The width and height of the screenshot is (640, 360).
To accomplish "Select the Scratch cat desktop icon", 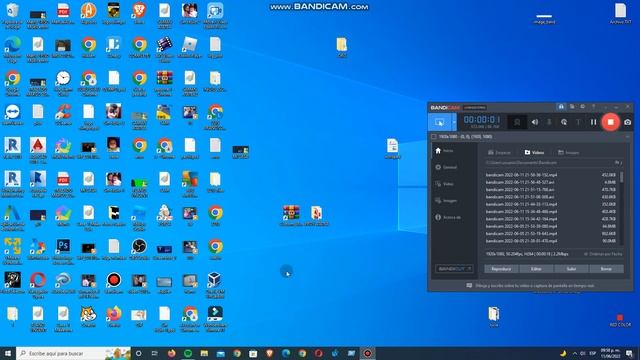I will [x=88, y=317].
